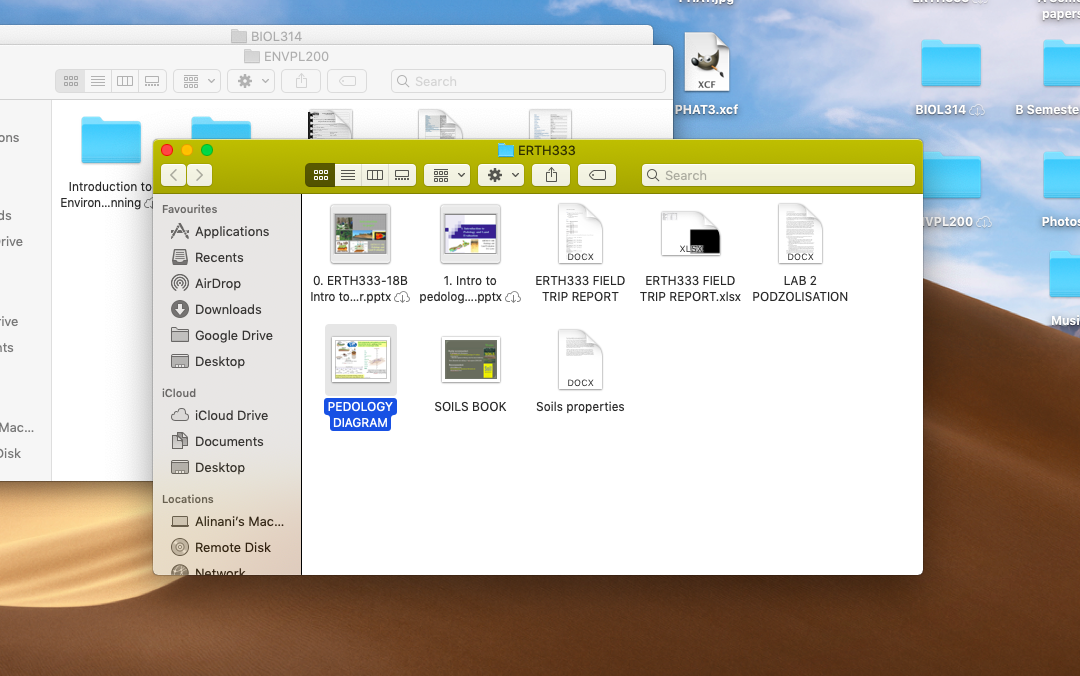
Task: Switch ERTH333 window to column view
Action: [x=375, y=175]
